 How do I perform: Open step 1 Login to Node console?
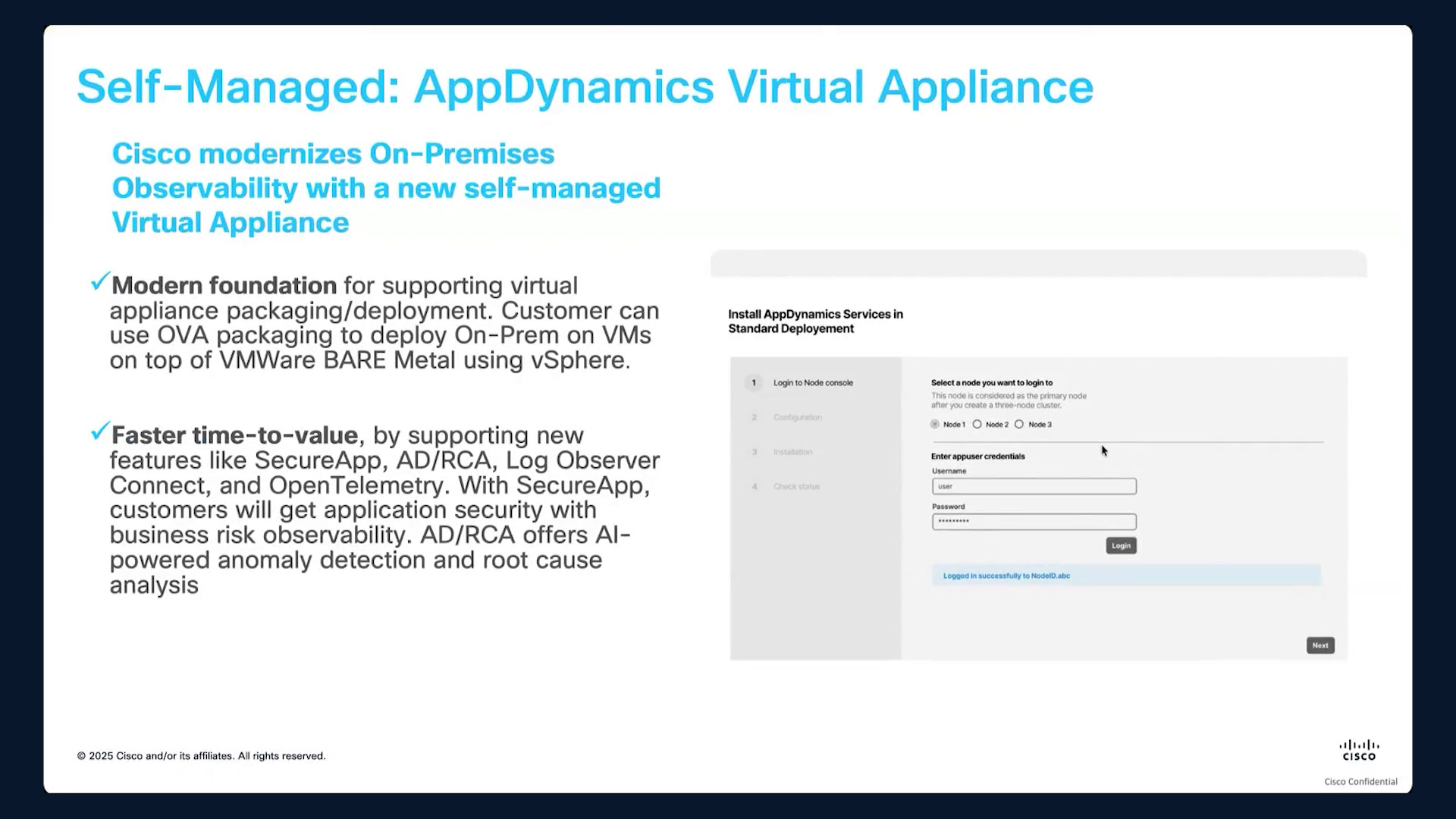799,383
